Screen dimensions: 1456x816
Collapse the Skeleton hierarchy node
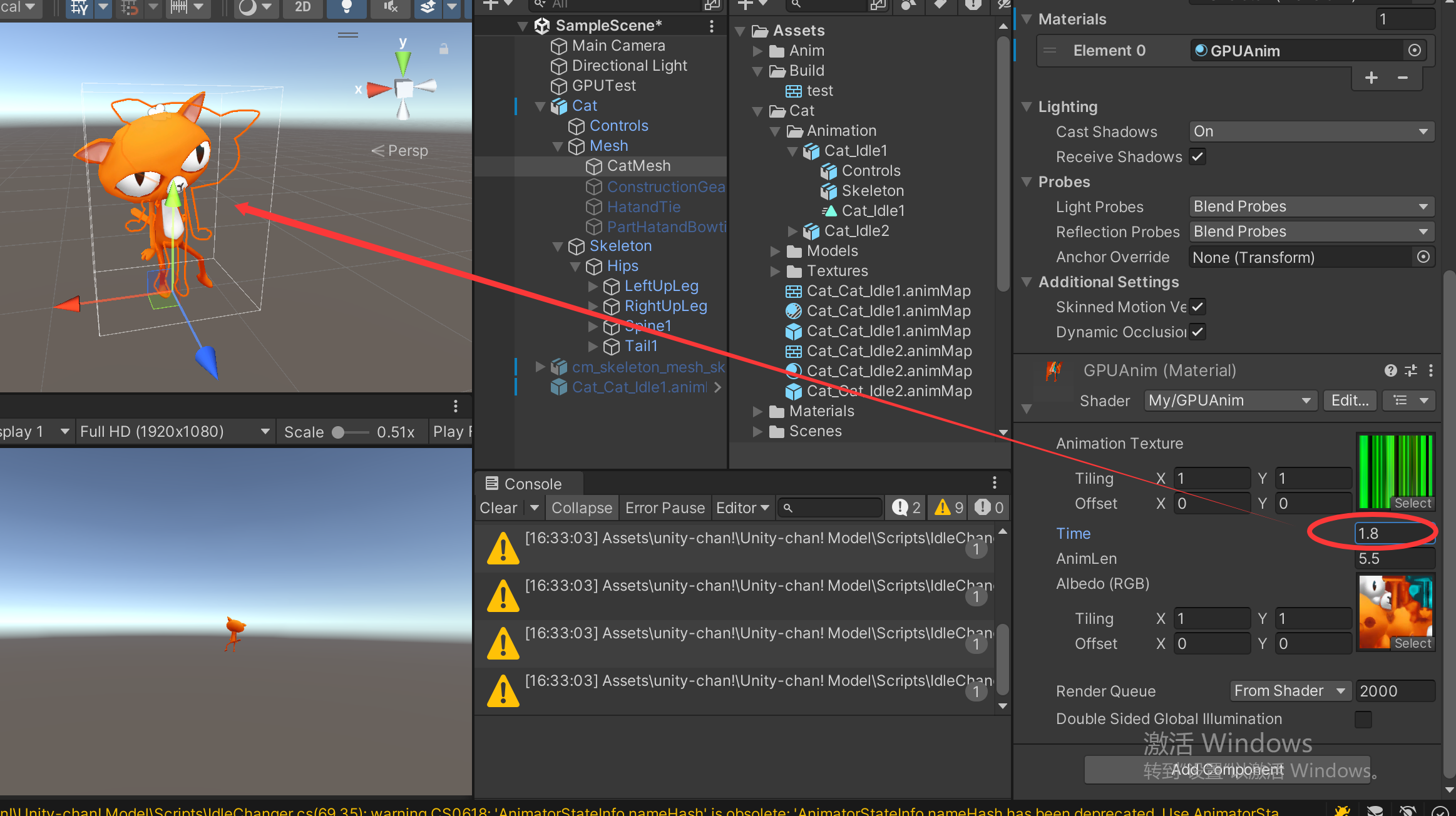pyautogui.click(x=557, y=247)
